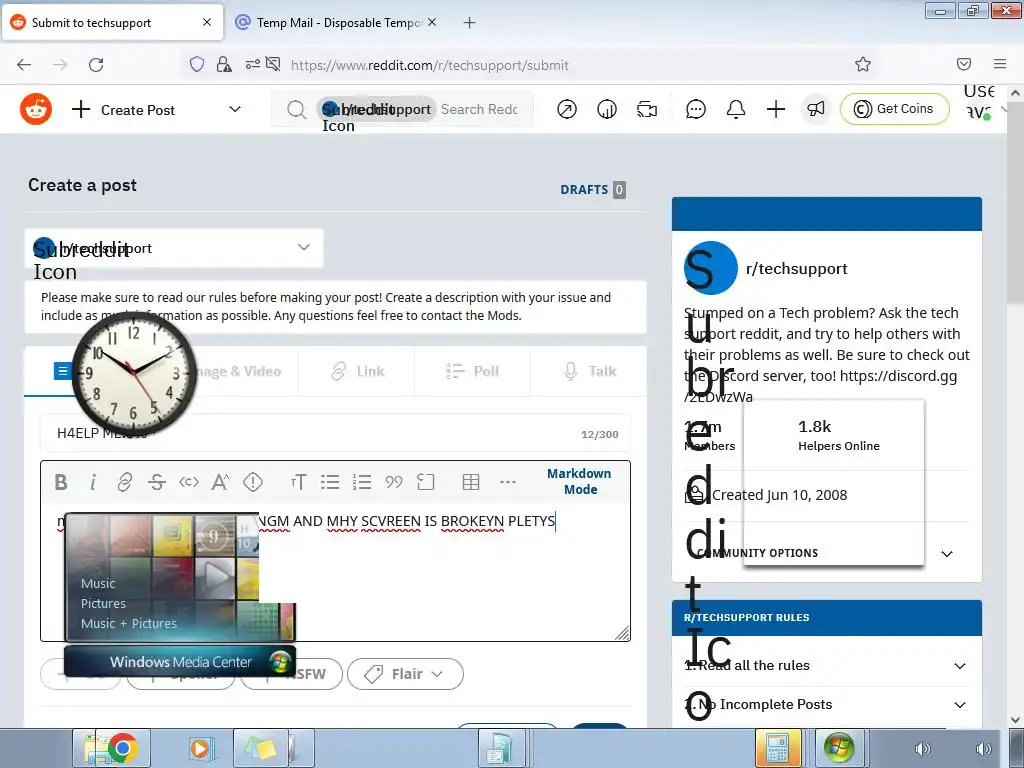This screenshot has width=1024, height=768.
Task: Apply Spoiler formatting icon in editor
Action: click(x=253, y=482)
